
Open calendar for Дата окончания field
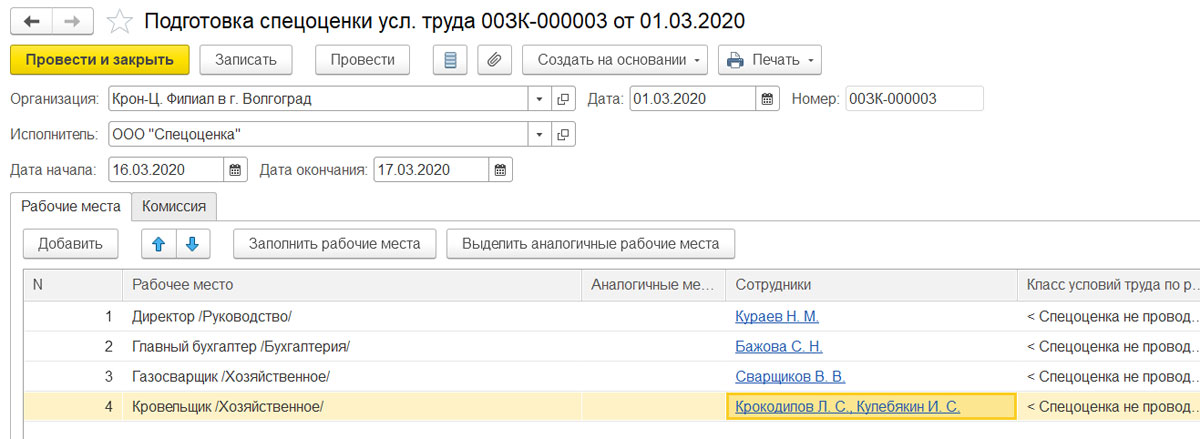(500, 169)
